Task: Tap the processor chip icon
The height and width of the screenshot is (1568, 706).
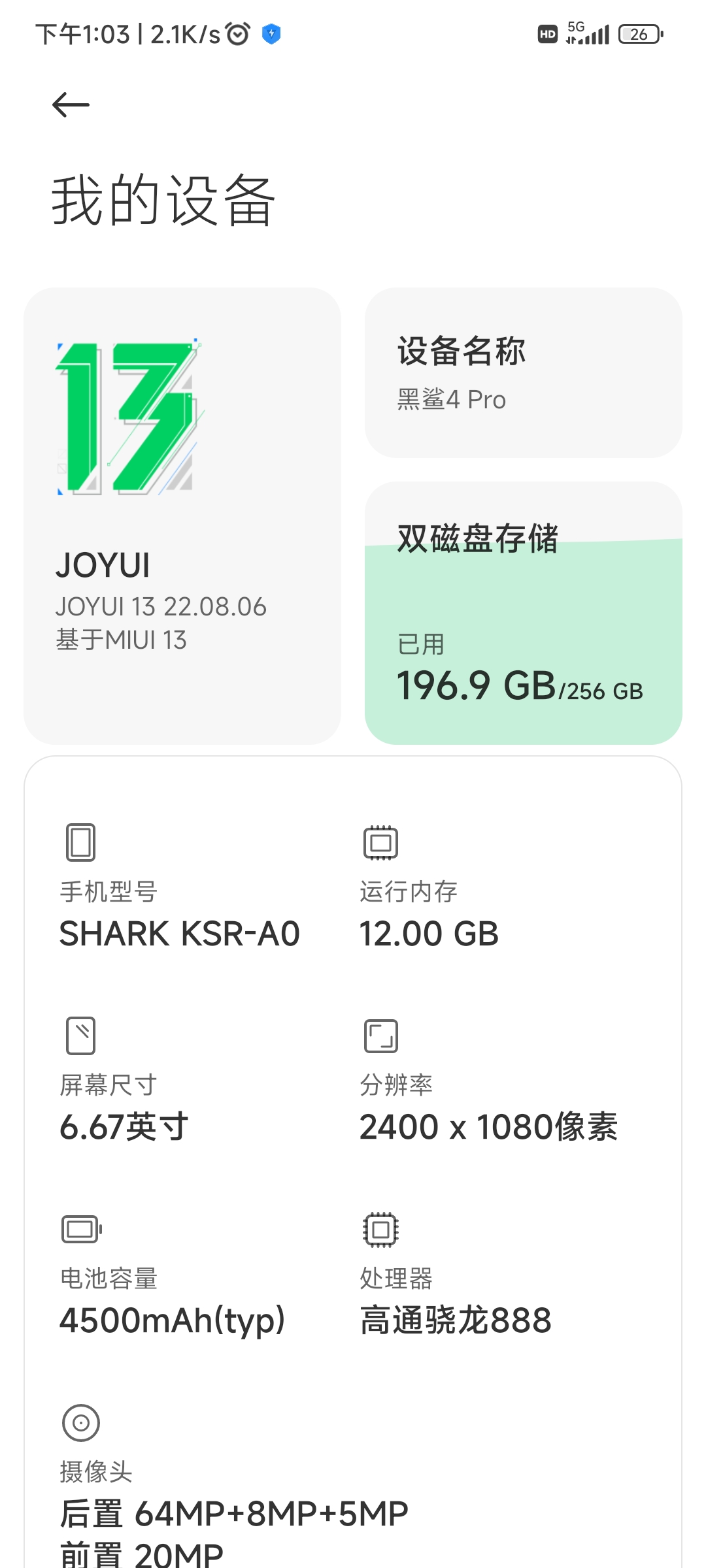Action: 381,1230
